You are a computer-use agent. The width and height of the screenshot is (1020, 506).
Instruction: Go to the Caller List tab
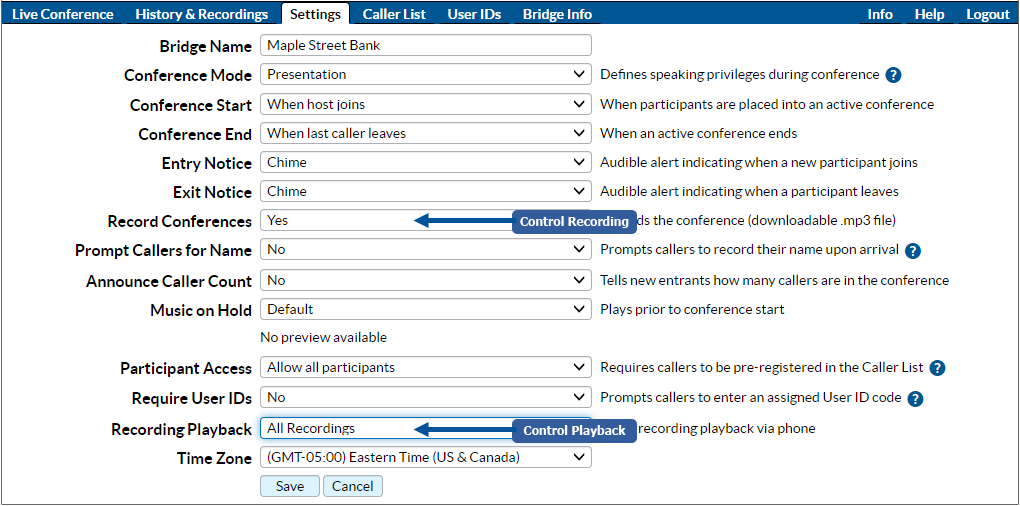click(393, 14)
